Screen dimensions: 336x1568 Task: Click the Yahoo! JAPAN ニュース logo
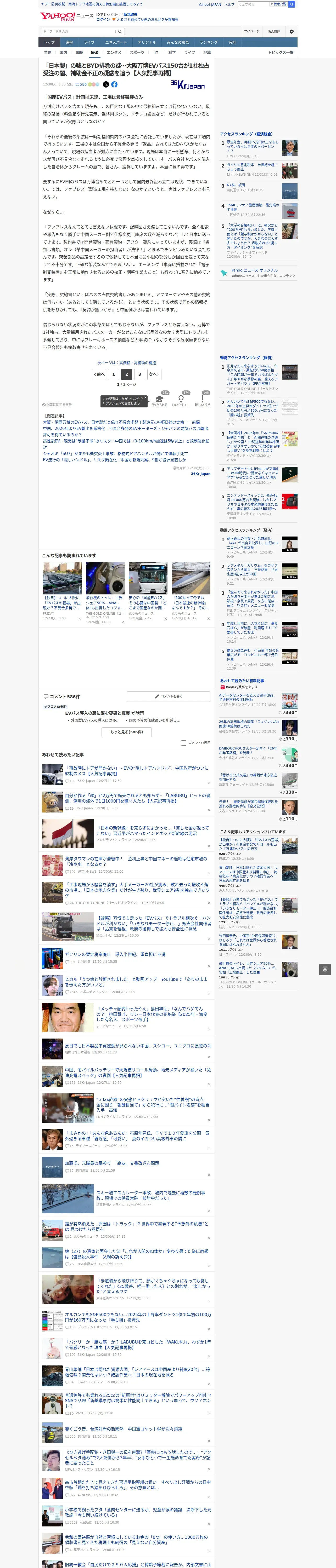click(66, 16)
